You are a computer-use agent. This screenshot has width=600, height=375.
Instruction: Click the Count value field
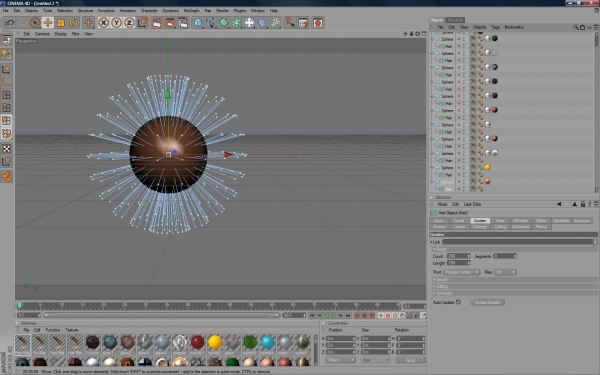[x=458, y=256]
